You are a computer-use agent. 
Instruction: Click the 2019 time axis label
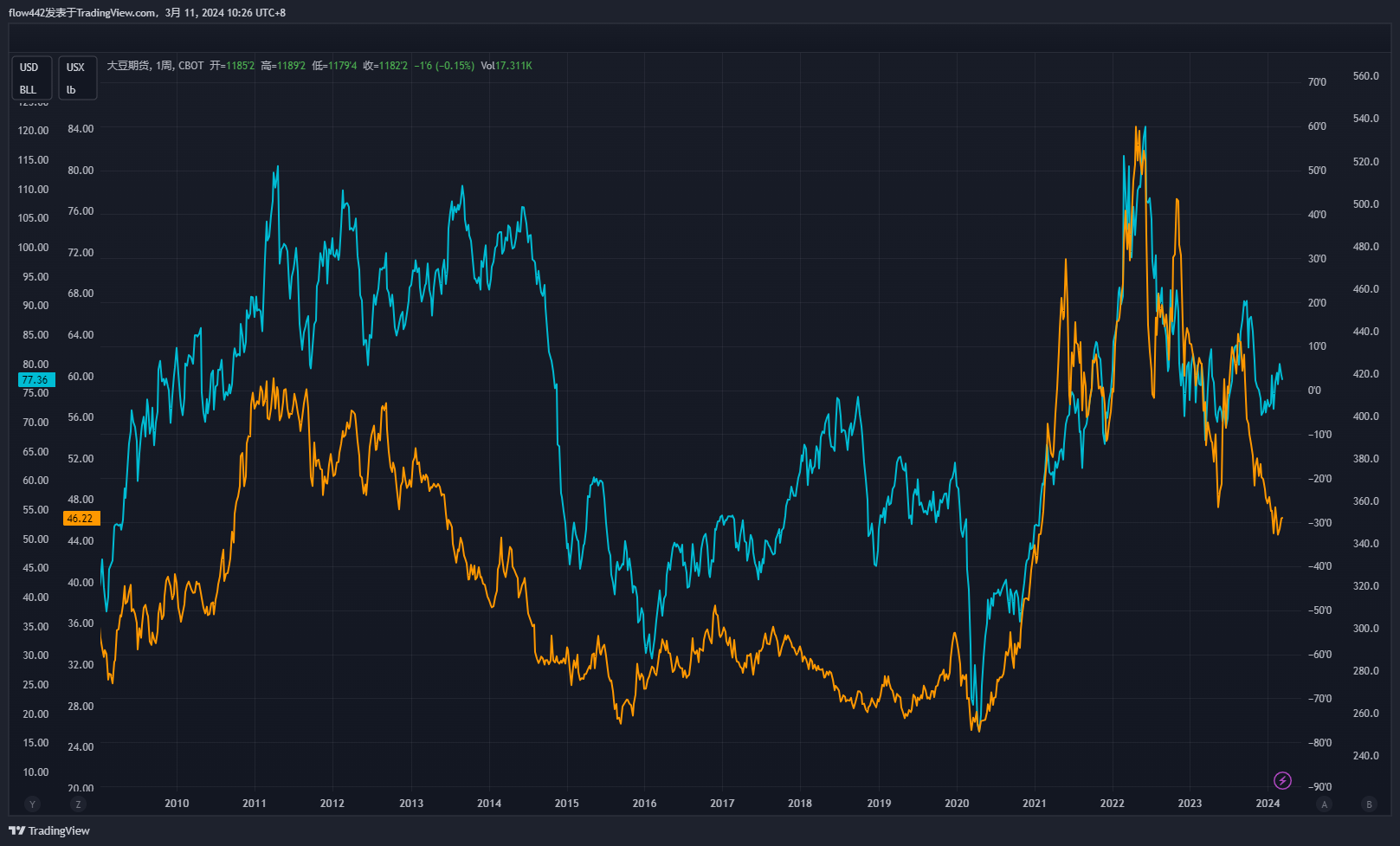879,804
